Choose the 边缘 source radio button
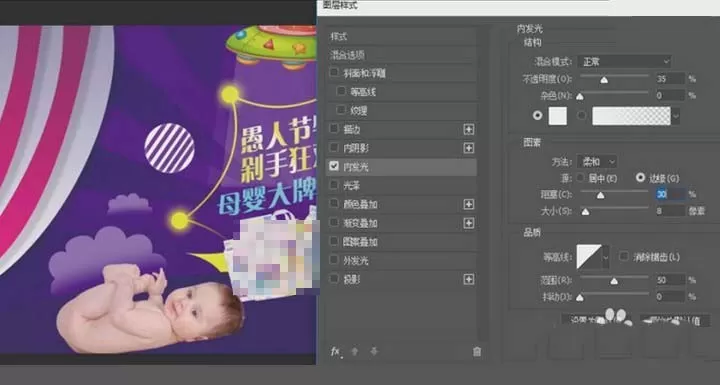Screen dimensions: 720x385 [x=641, y=177]
